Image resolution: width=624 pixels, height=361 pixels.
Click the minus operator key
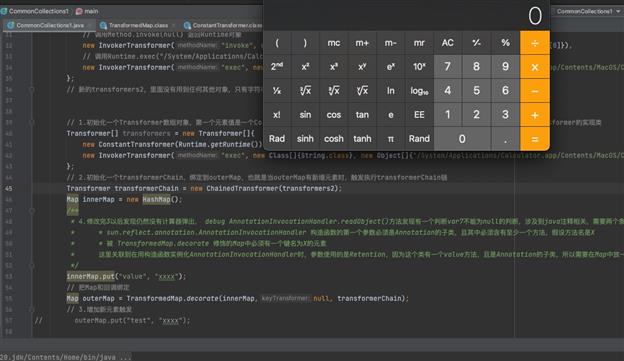535,91
